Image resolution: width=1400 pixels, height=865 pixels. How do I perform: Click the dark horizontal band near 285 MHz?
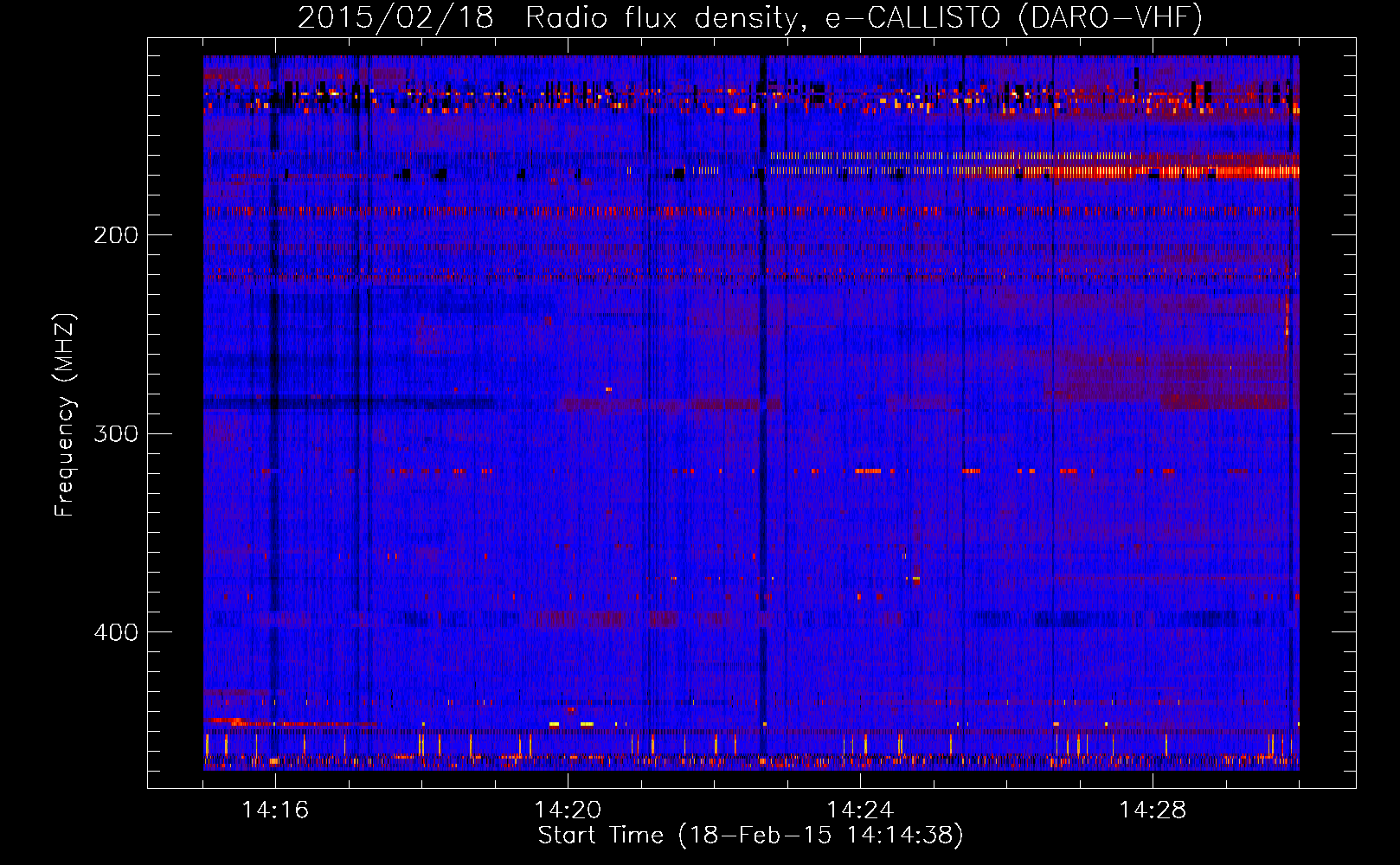point(350,402)
